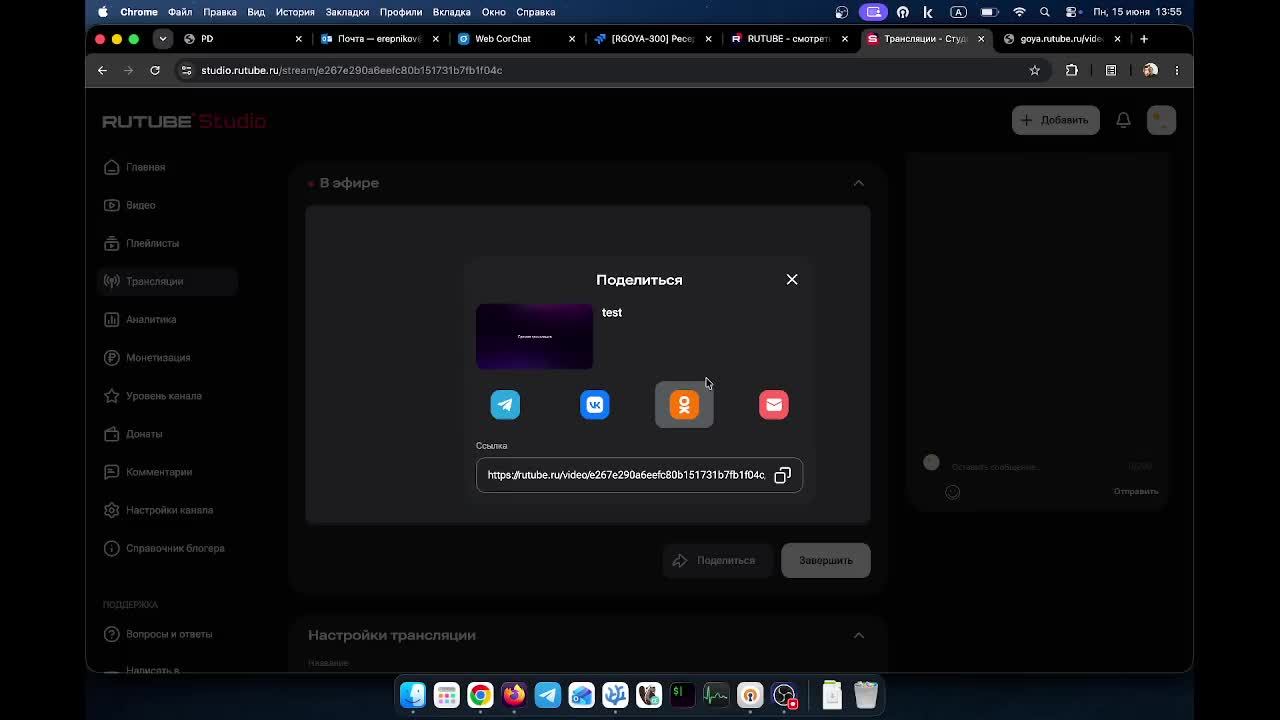The height and width of the screenshot is (720, 1280).
Task: Open Wi-Fi status in menu bar
Action: pyautogui.click(x=1019, y=12)
